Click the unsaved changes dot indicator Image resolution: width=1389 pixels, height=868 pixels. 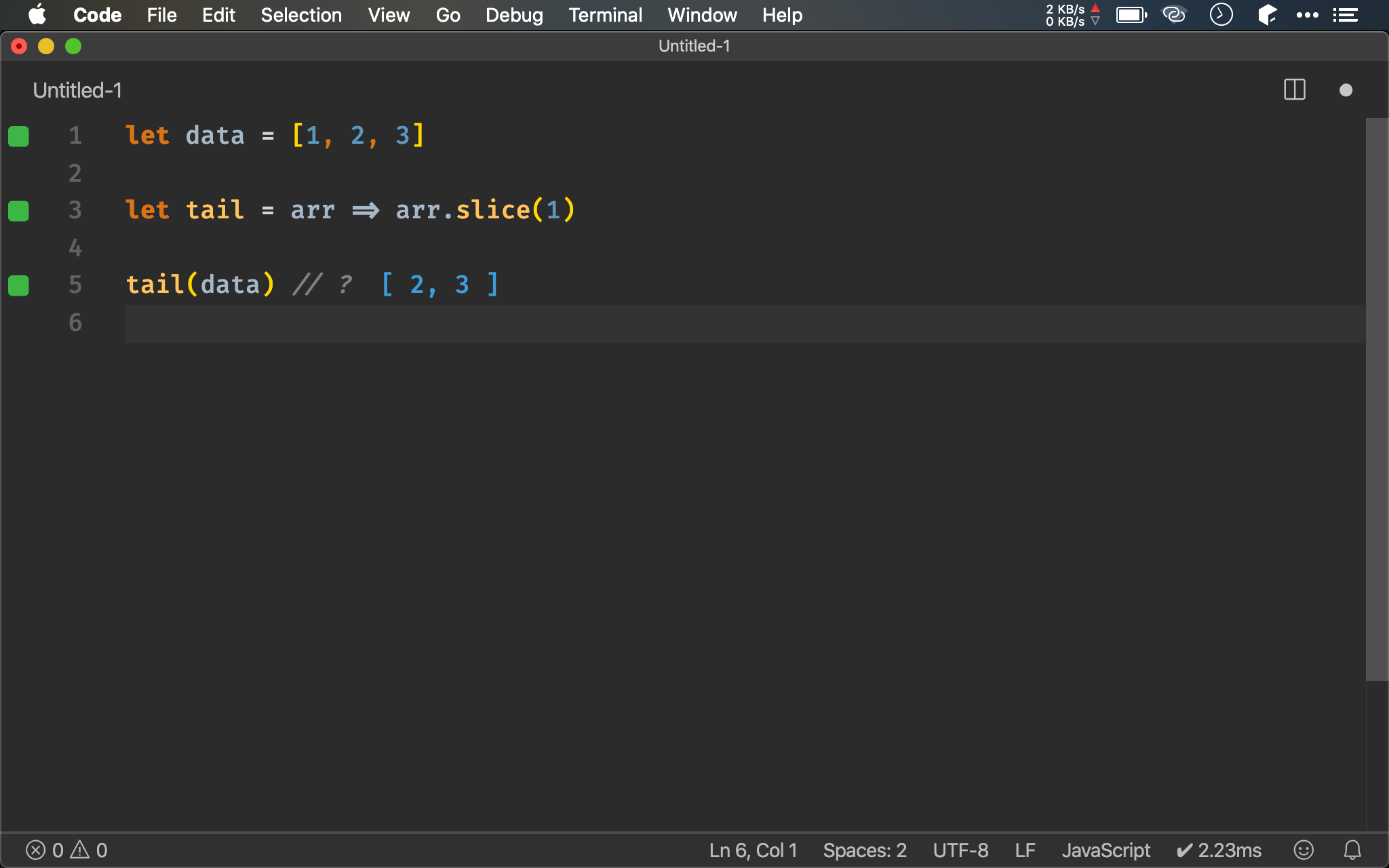[x=1346, y=89]
